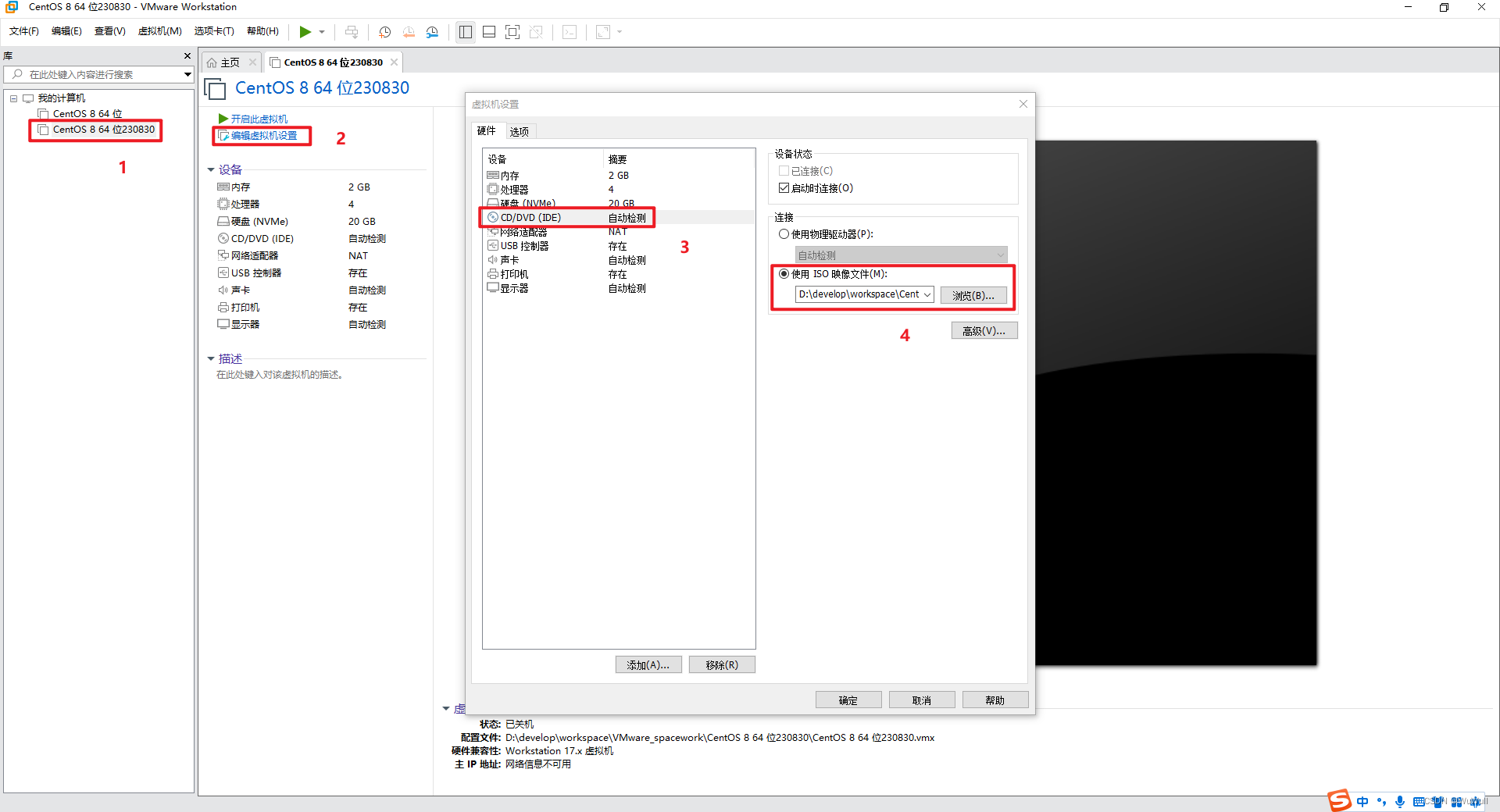Click the stretch guest display icon

(x=603, y=32)
